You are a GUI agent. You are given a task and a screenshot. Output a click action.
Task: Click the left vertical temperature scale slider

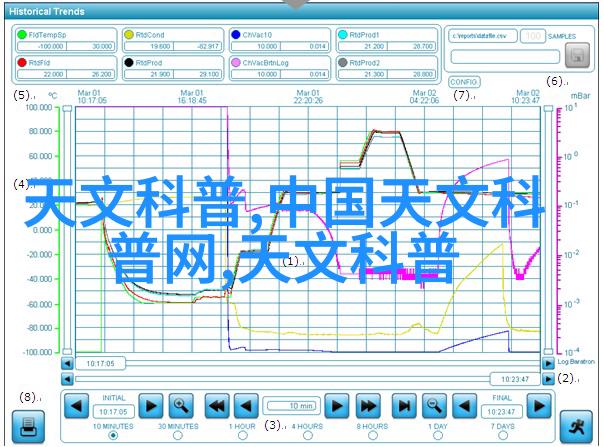[x=67, y=230]
